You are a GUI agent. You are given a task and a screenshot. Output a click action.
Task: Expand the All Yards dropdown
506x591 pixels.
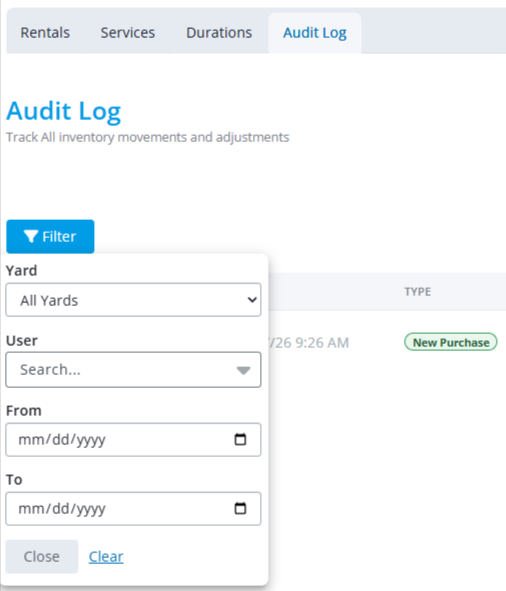pyautogui.click(x=133, y=300)
